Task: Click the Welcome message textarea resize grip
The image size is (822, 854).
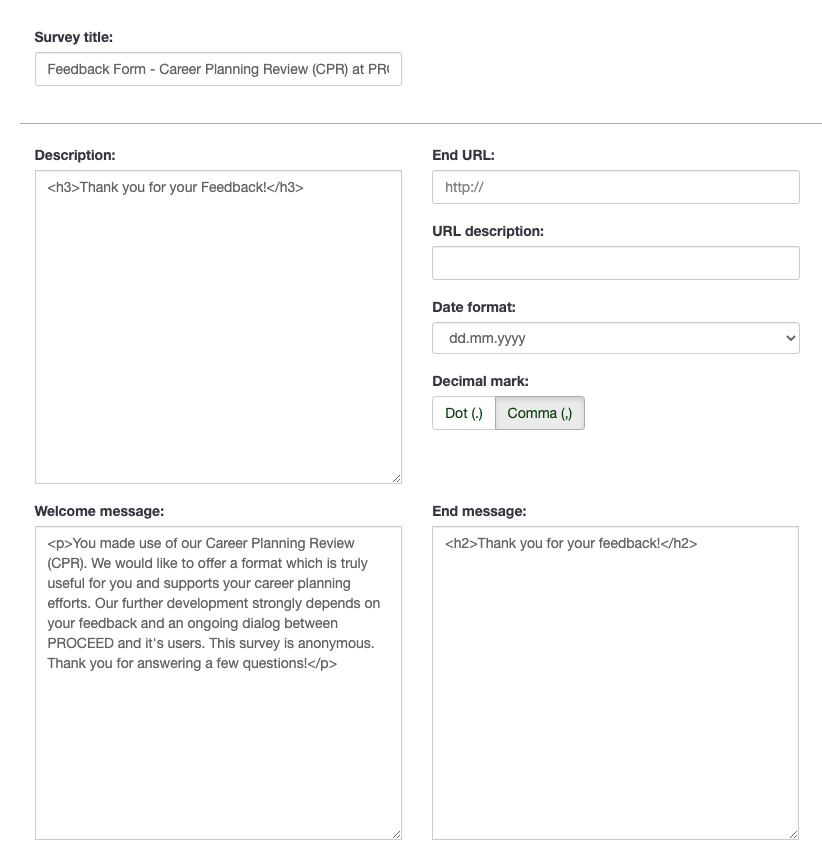Action: coord(396,834)
